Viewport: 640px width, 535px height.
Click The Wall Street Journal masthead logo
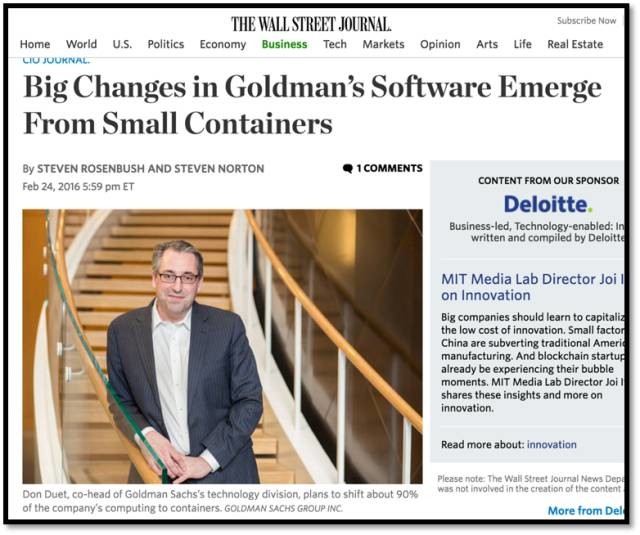[311, 24]
